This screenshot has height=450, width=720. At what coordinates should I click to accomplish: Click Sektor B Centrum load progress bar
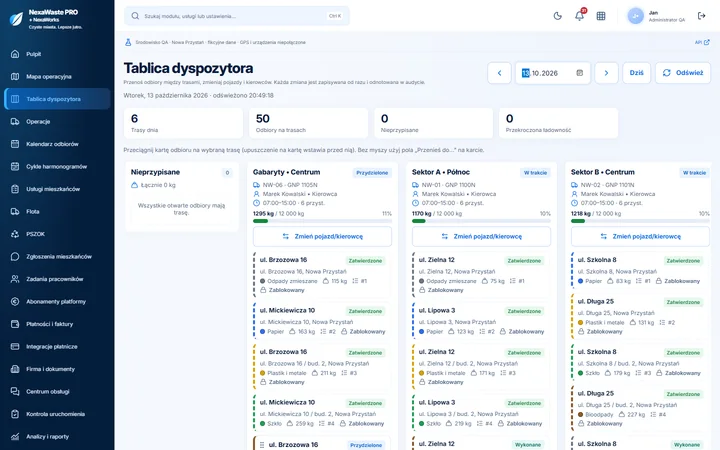tap(640, 221)
